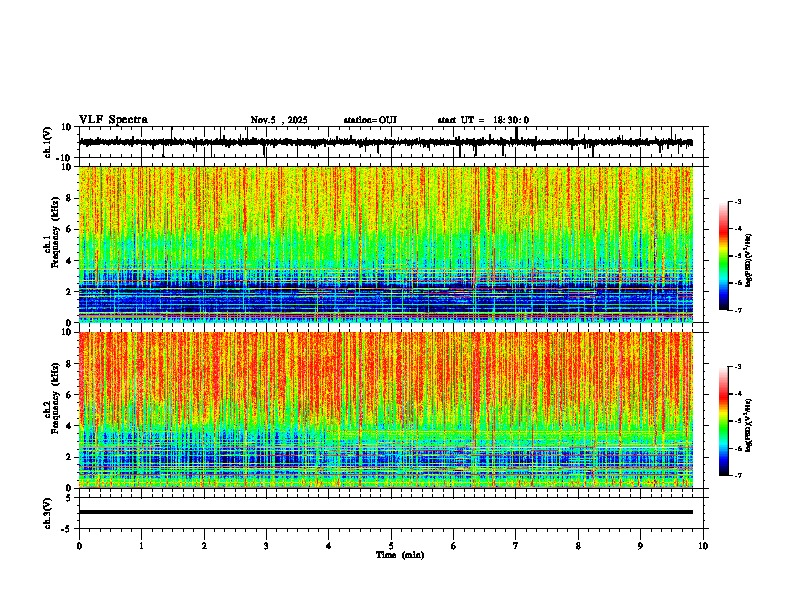Click the ch.3 (V) flat trace line
The image size is (792, 612).
point(386,512)
